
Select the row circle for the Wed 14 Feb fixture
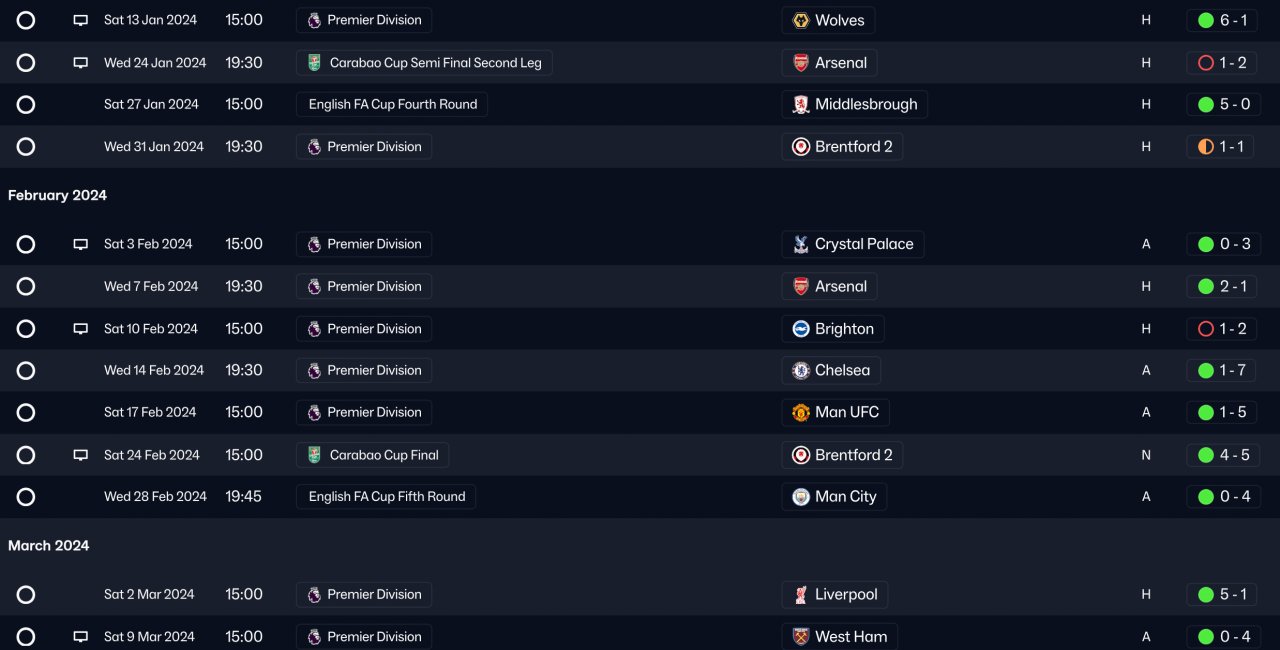(26, 371)
